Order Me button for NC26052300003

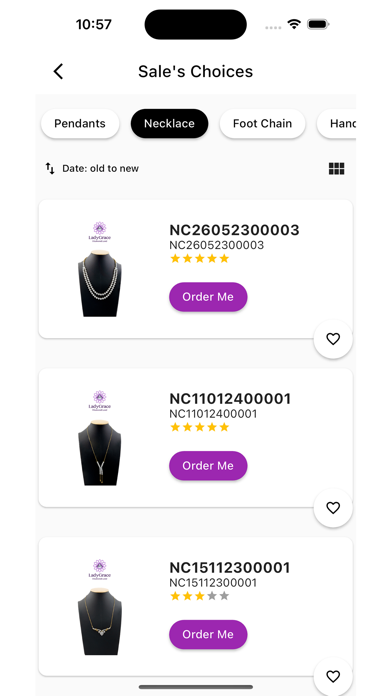(208, 297)
